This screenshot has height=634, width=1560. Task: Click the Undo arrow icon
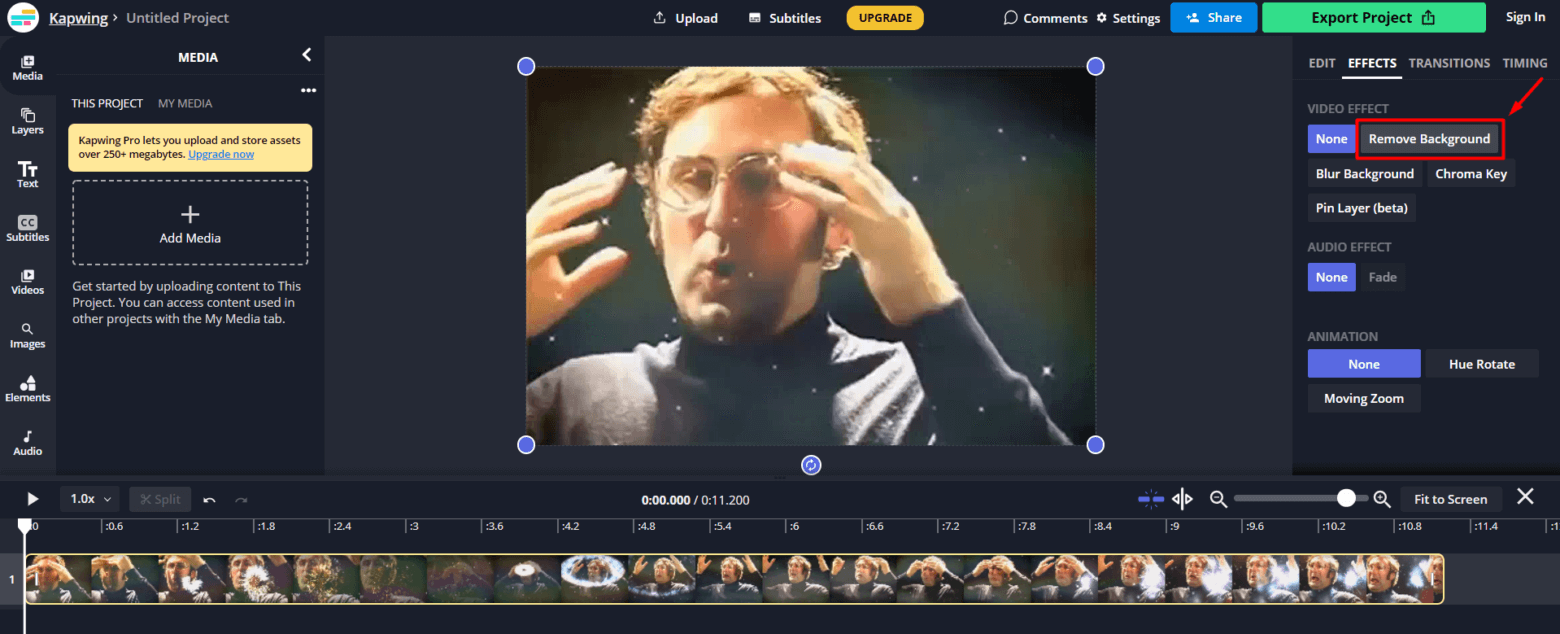point(210,498)
